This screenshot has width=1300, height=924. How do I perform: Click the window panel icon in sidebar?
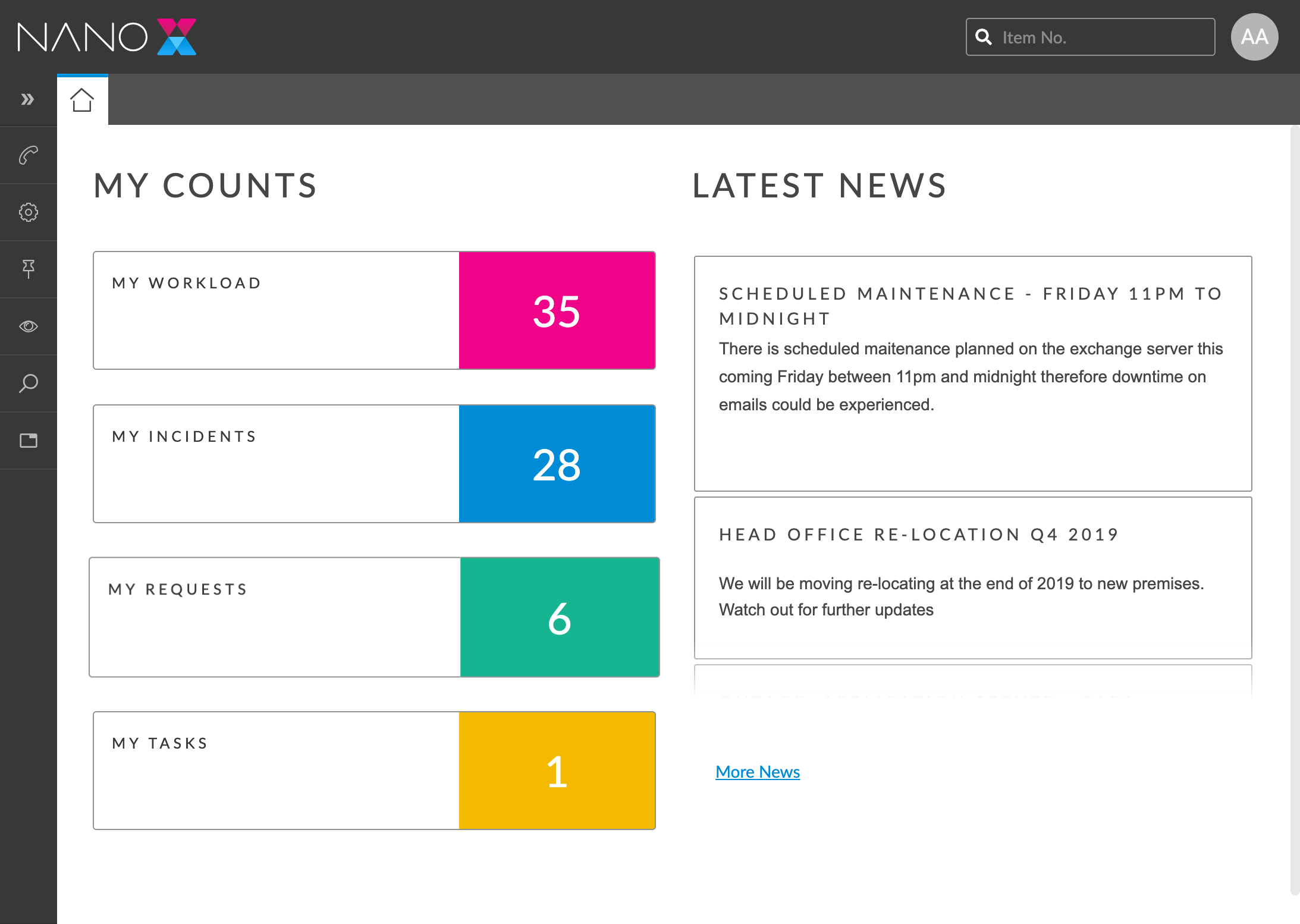tap(28, 441)
